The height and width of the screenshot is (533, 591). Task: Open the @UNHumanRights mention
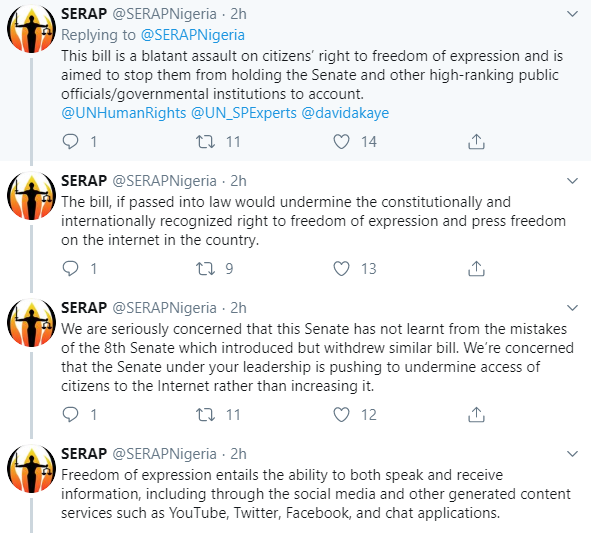(x=124, y=113)
